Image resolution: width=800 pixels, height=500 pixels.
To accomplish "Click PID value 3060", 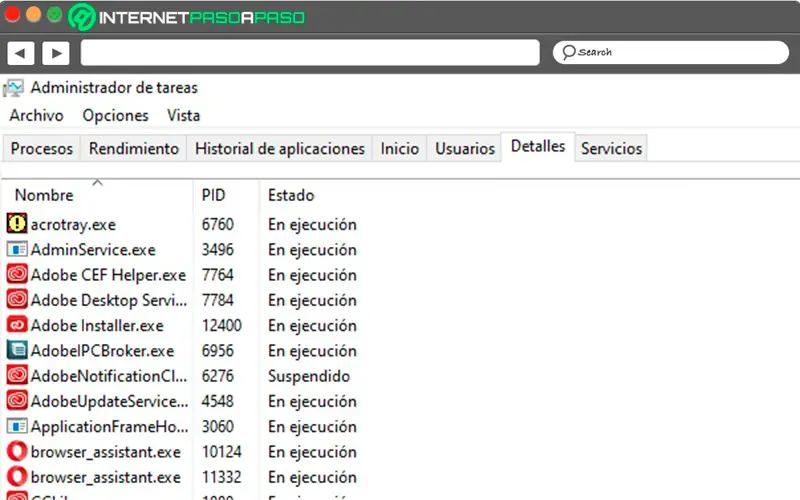I will point(217,427).
